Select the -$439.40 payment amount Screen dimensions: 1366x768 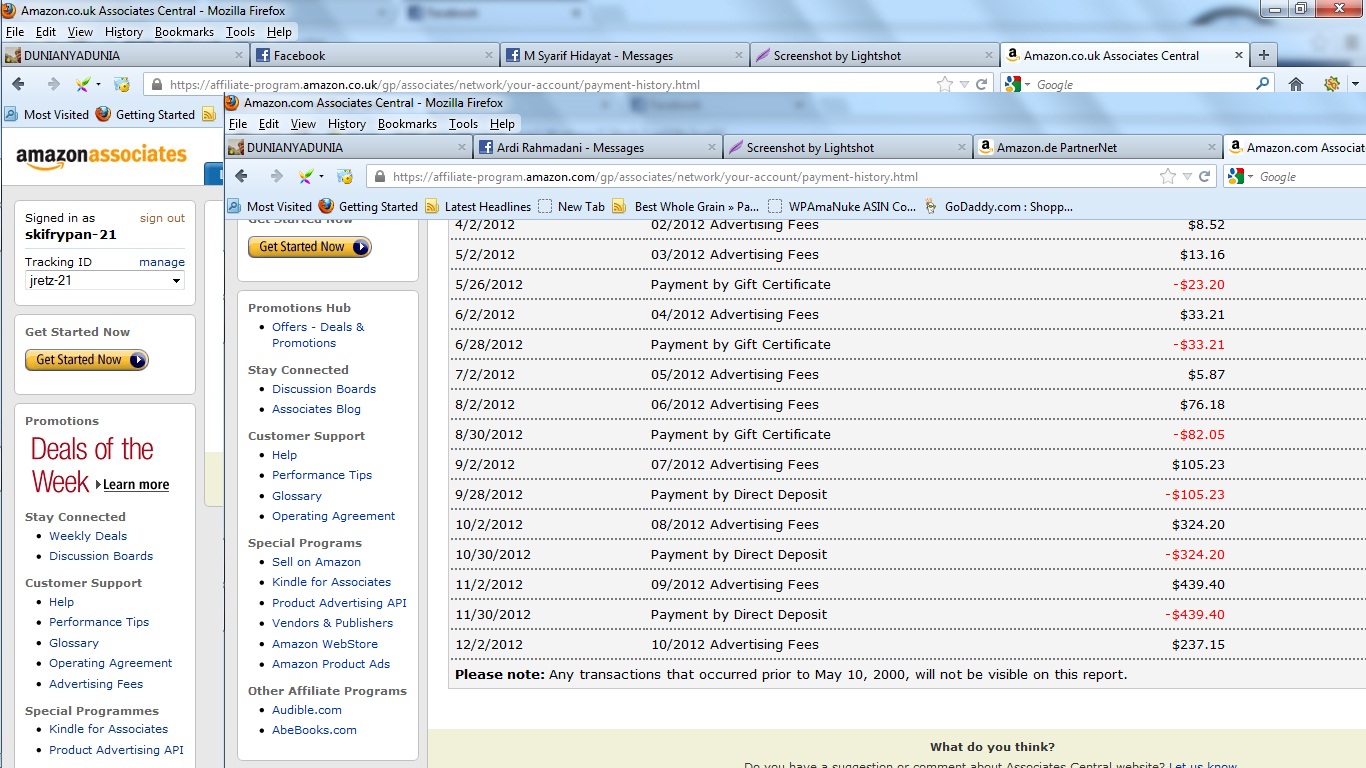click(x=1194, y=615)
